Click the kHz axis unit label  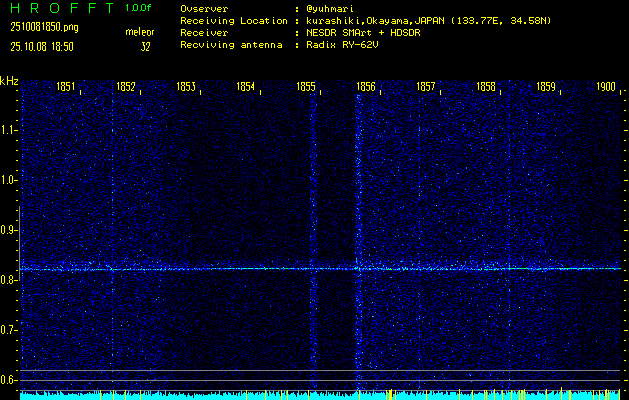pyautogui.click(x=9, y=81)
